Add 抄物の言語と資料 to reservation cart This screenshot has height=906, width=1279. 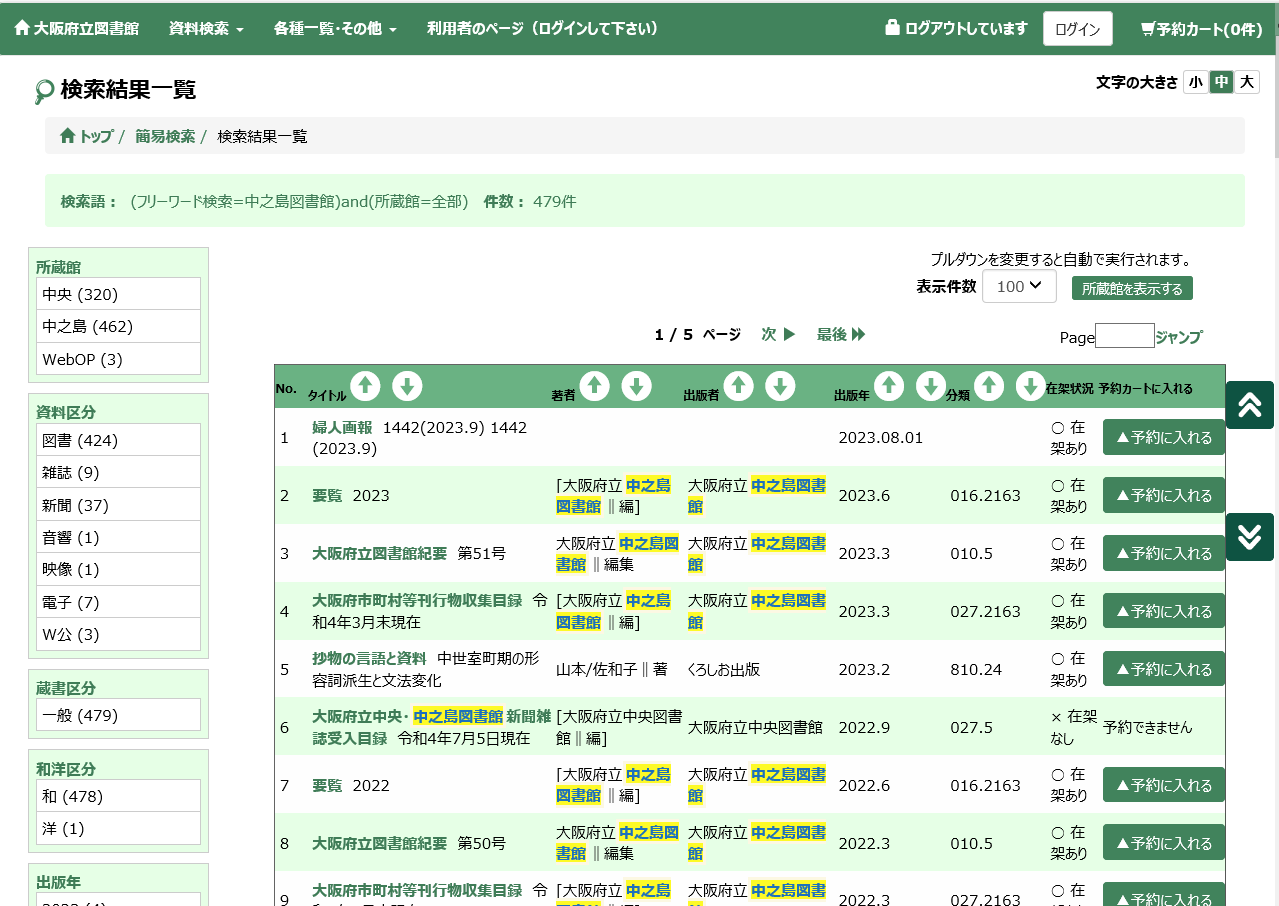click(x=1164, y=669)
